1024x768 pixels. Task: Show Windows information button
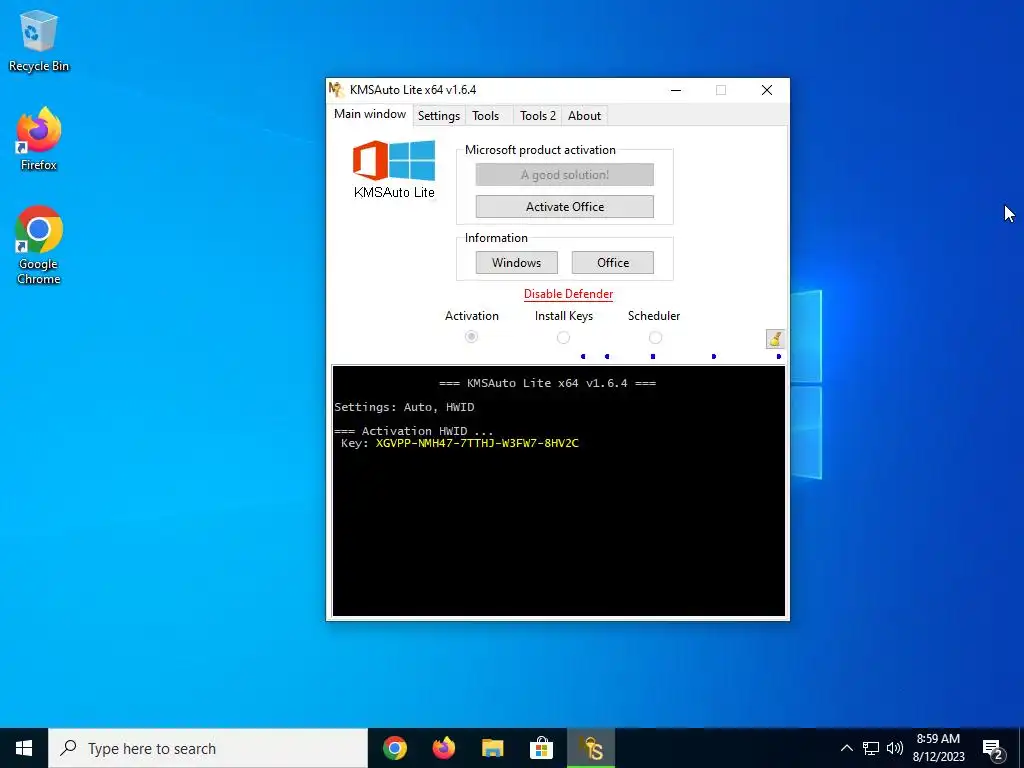pos(517,263)
